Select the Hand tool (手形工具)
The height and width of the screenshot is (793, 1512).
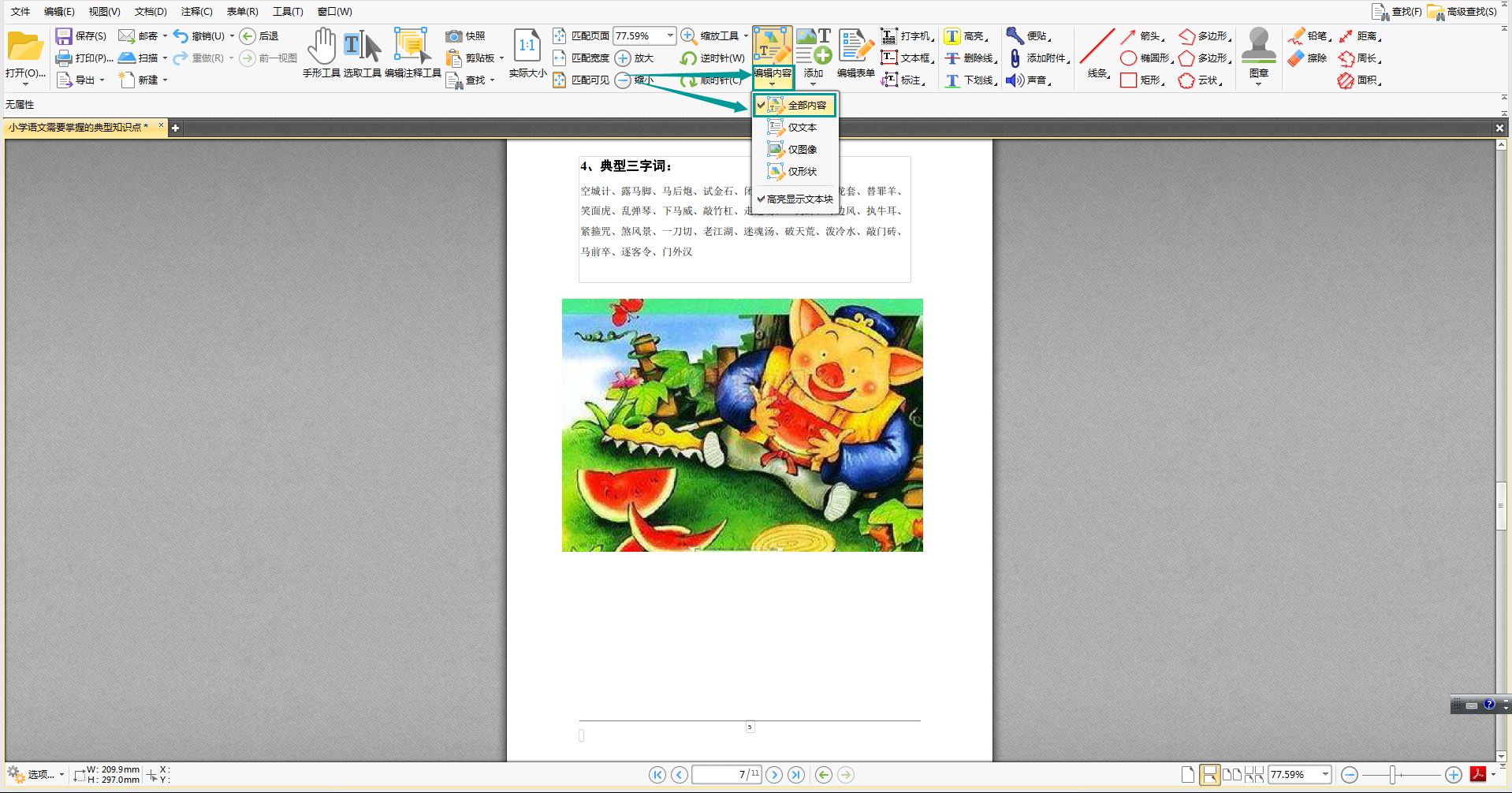tap(322, 53)
